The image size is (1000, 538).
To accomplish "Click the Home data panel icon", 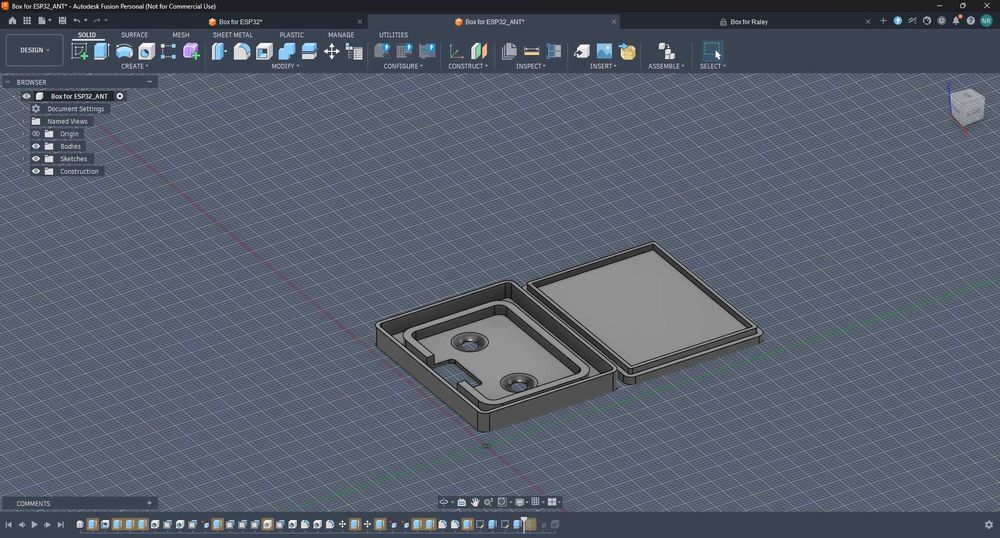I will (x=12, y=20).
